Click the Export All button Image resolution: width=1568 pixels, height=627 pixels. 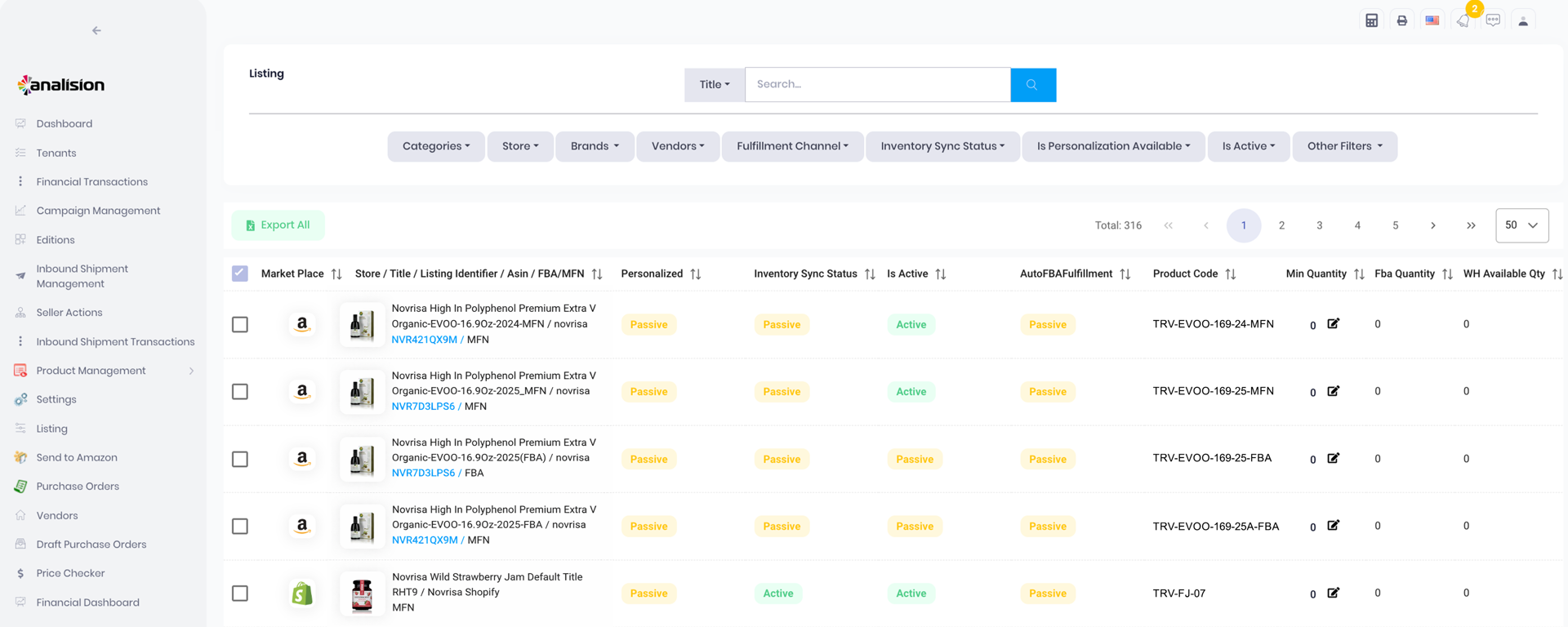(278, 225)
